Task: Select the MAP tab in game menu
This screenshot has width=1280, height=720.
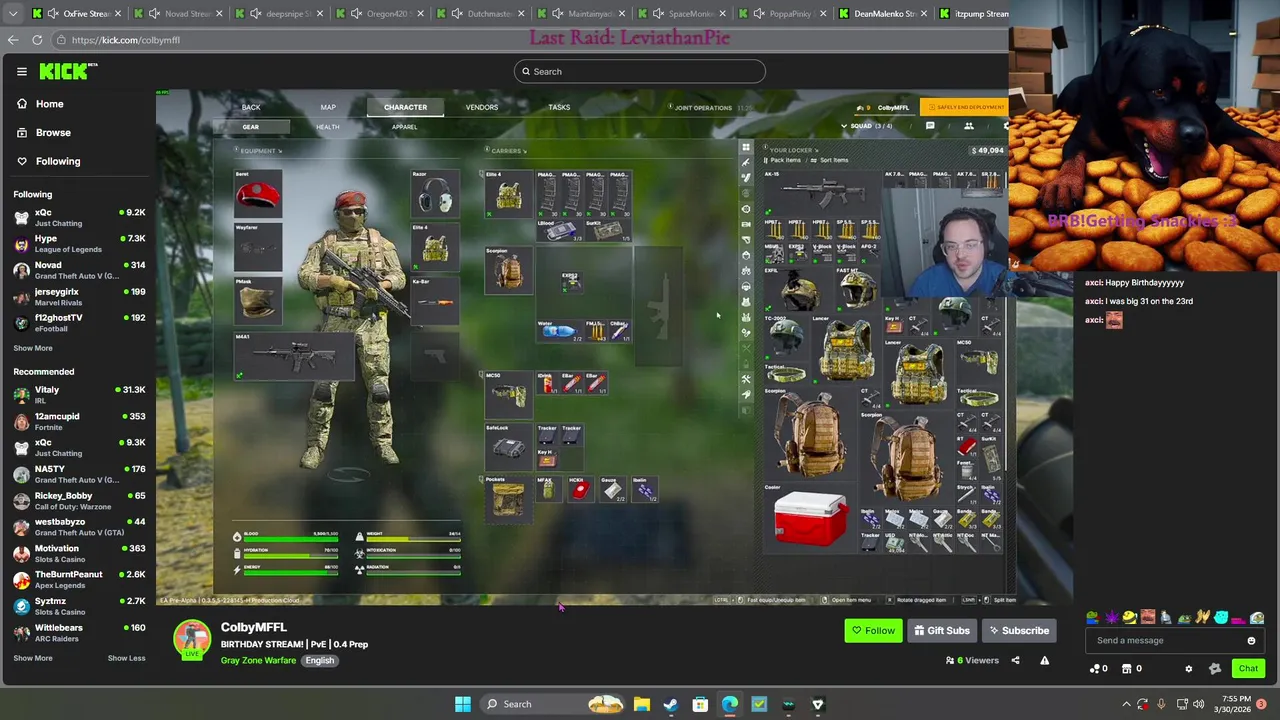Action: (328, 108)
